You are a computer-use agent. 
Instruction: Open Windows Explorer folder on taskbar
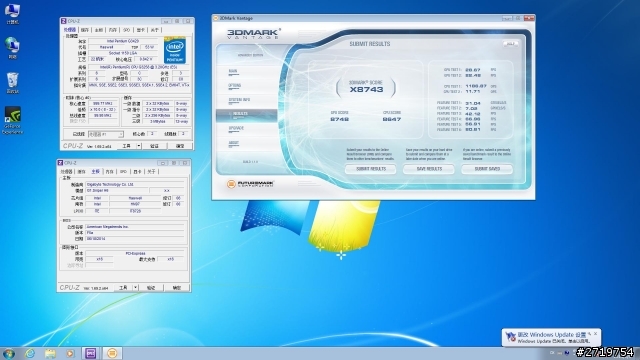click(x=50, y=353)
